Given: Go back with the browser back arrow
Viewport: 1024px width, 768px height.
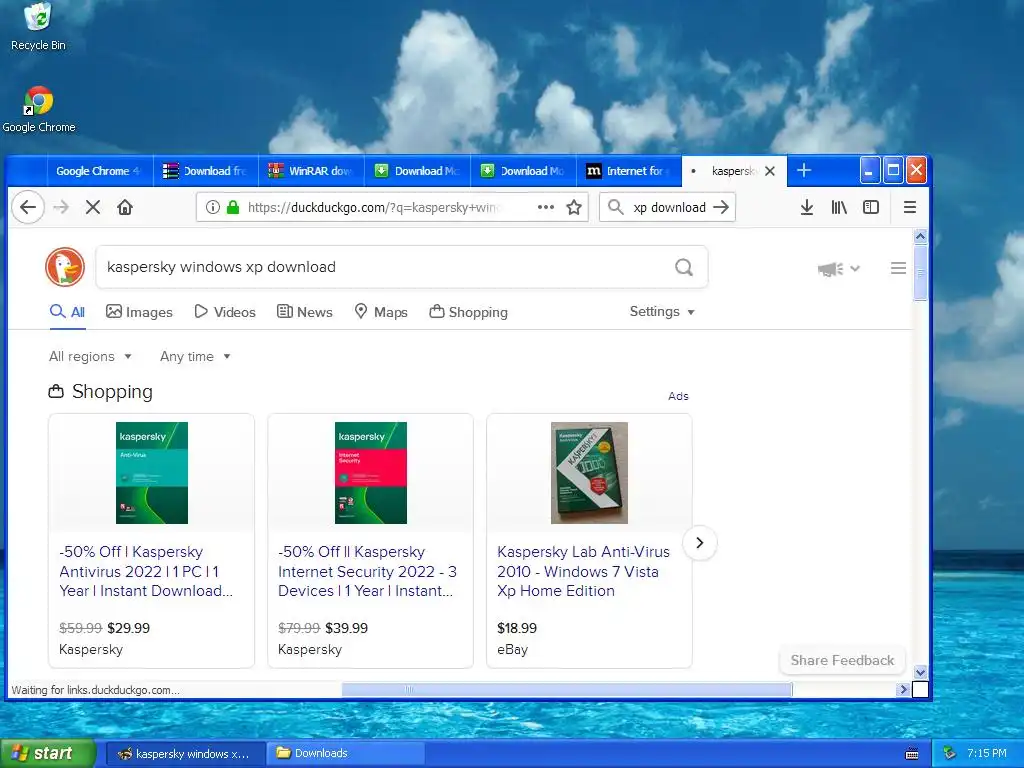Looking at the screenshot, I should [x=27, y=208].
